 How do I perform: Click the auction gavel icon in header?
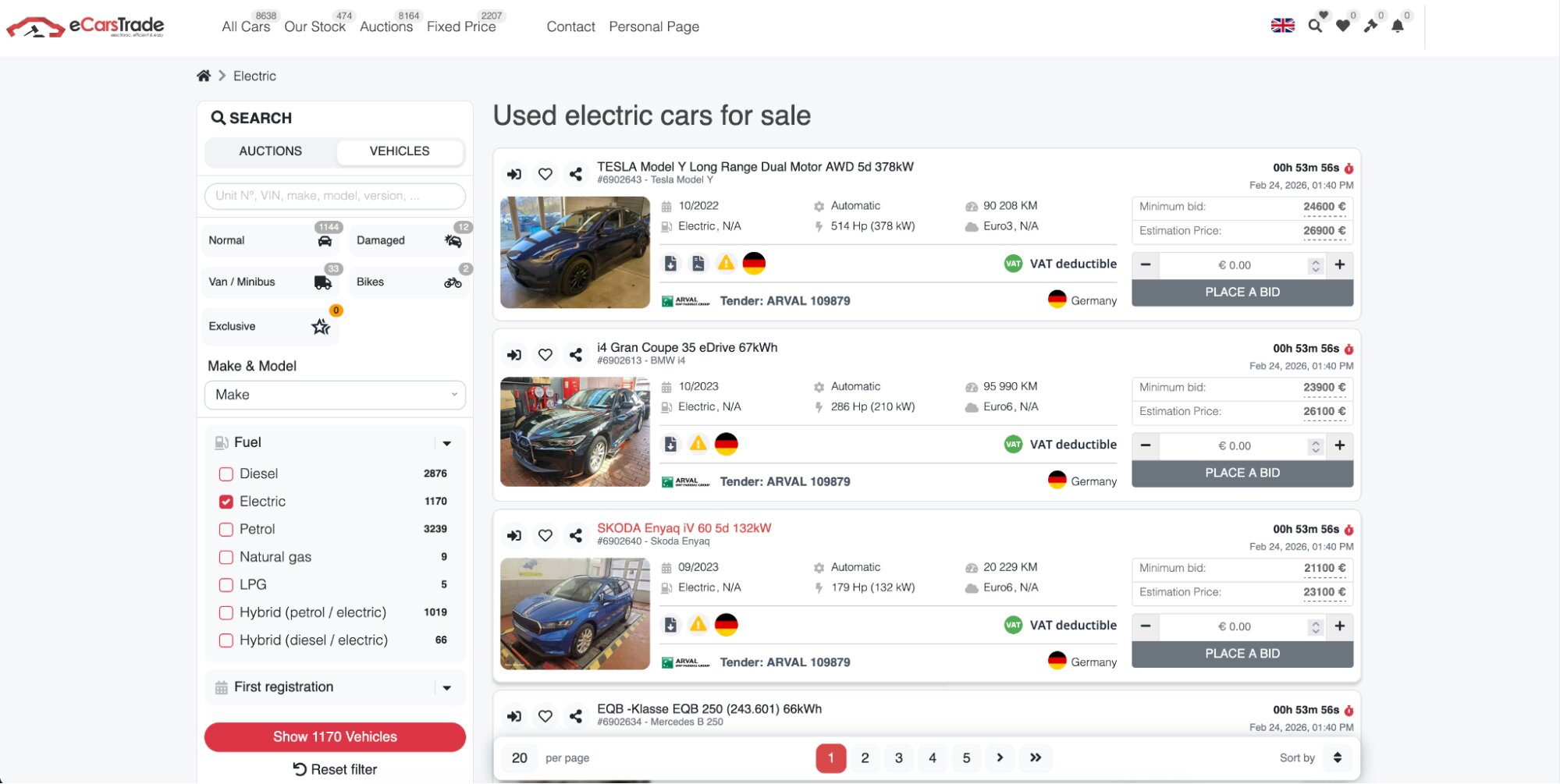1370,26
